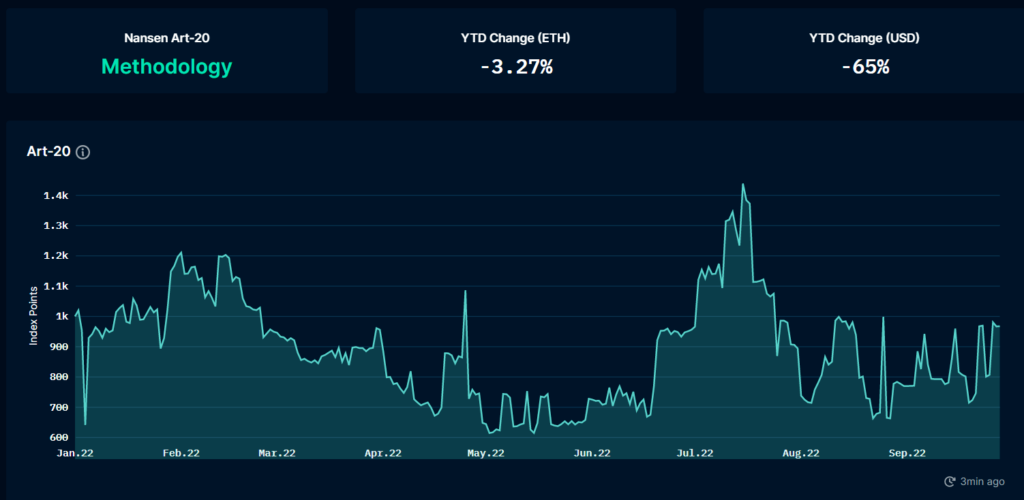Open the Methodology link
The height and width of the screenshot is (500, 1024).
[166, 67]
